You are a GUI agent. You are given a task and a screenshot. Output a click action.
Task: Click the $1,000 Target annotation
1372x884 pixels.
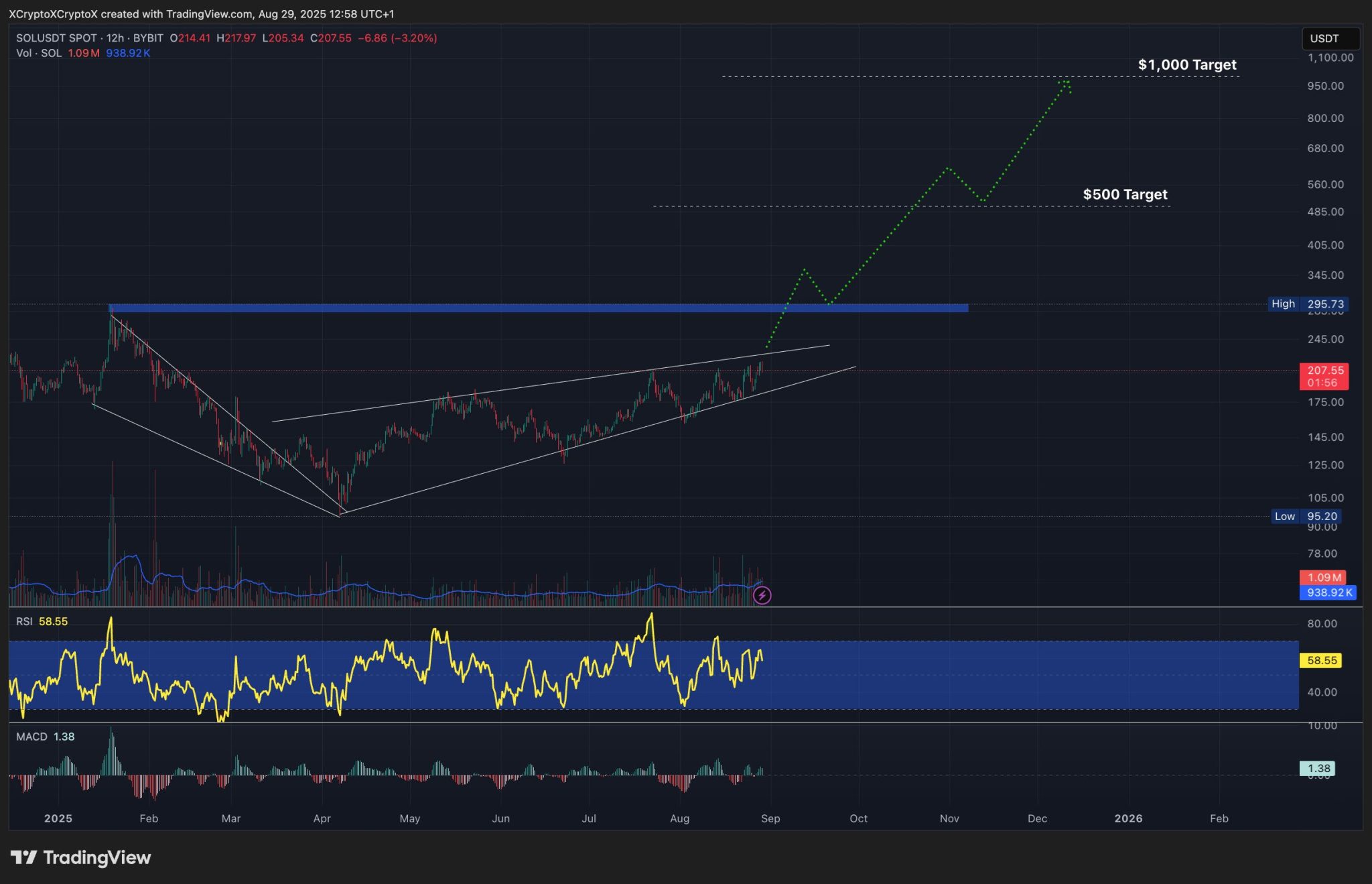coord(1186,65)
